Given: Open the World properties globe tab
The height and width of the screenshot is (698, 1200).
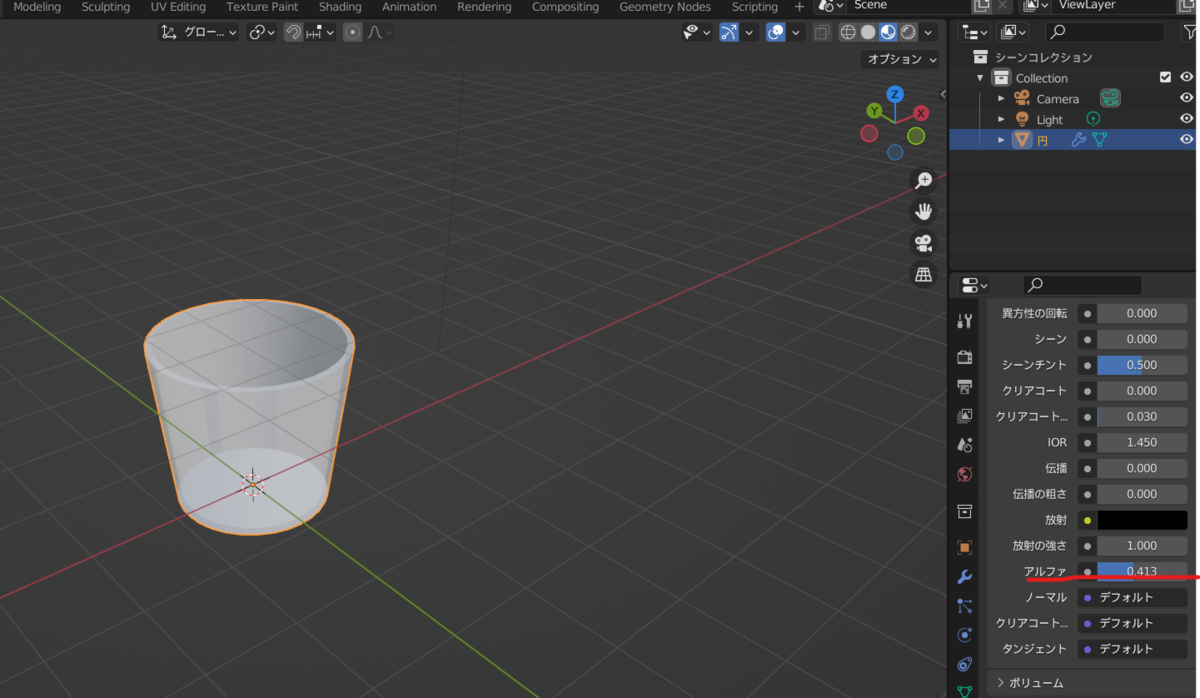Looking at the screenshot, I should pyautogui.click(x=964, y=474).
